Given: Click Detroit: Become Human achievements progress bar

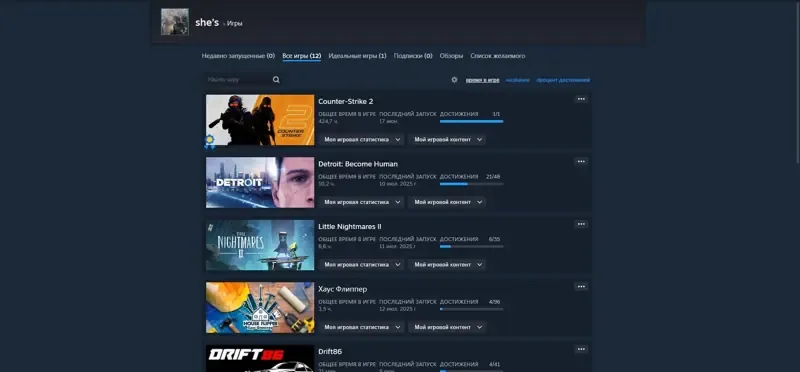Looking at the screenshot, I should point(471,184).
